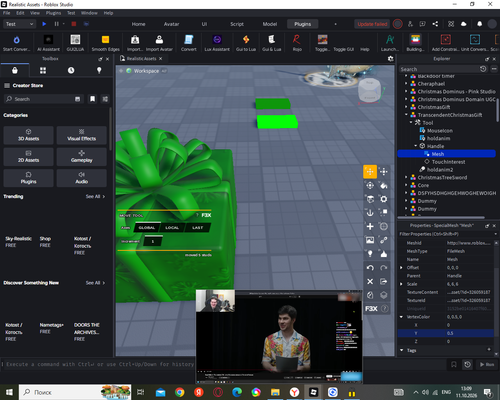Open the Audio category
The image size is (500, 400).
point(82,178)
